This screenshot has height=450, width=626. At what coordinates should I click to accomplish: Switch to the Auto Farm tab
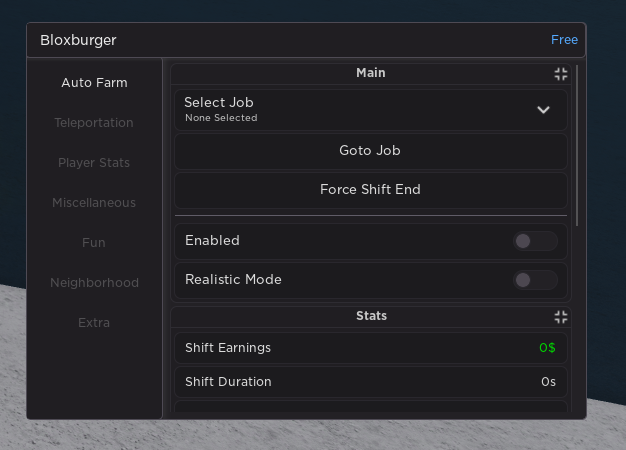[x=94, y=83]
